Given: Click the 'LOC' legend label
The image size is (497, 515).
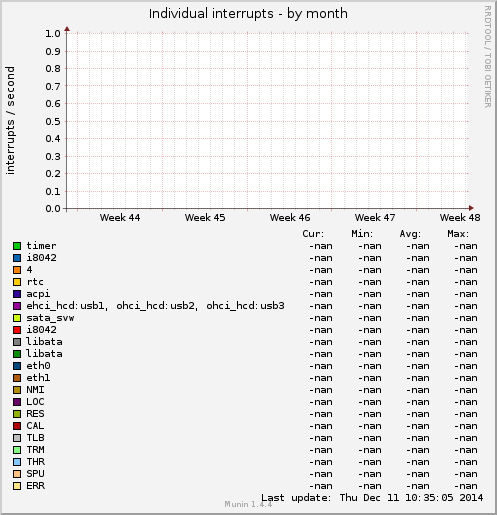Looking at the screenshot, I should tap(35, 402).
